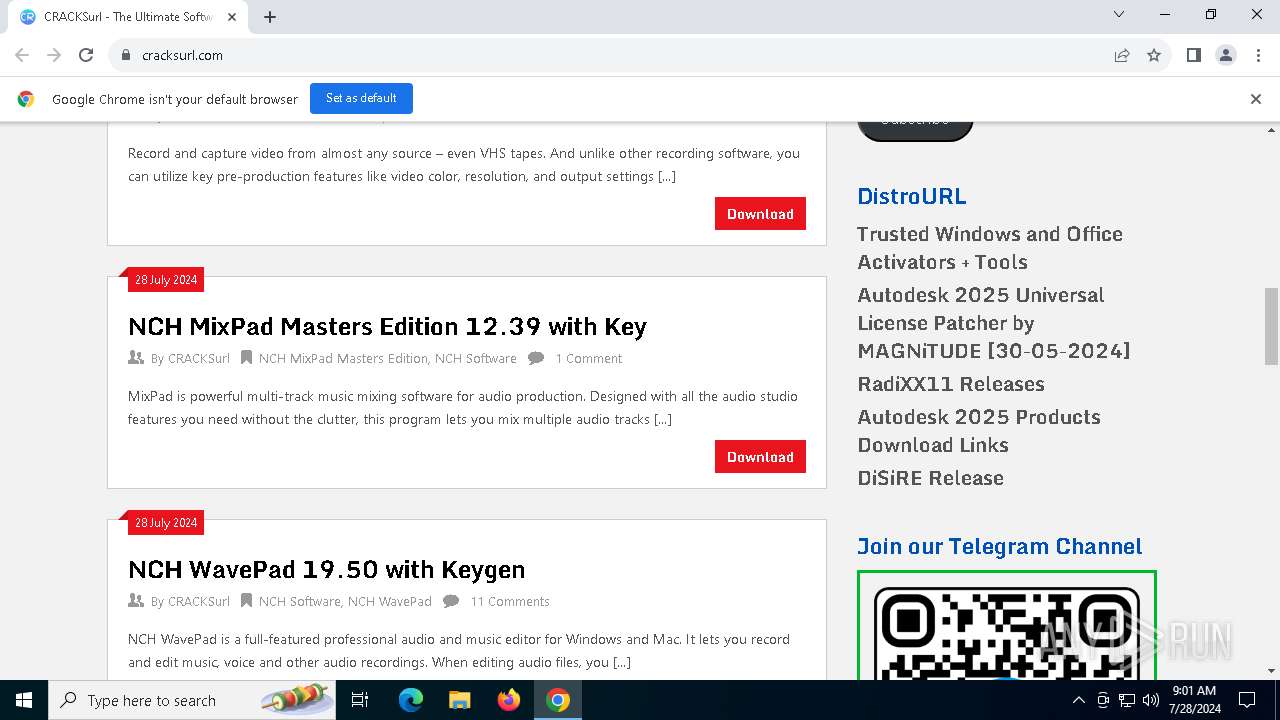Image resolution: width=1280 pixels, height=720 pixels.
Task: Reload the page with the refresh icon
Action: coord(86,55)
